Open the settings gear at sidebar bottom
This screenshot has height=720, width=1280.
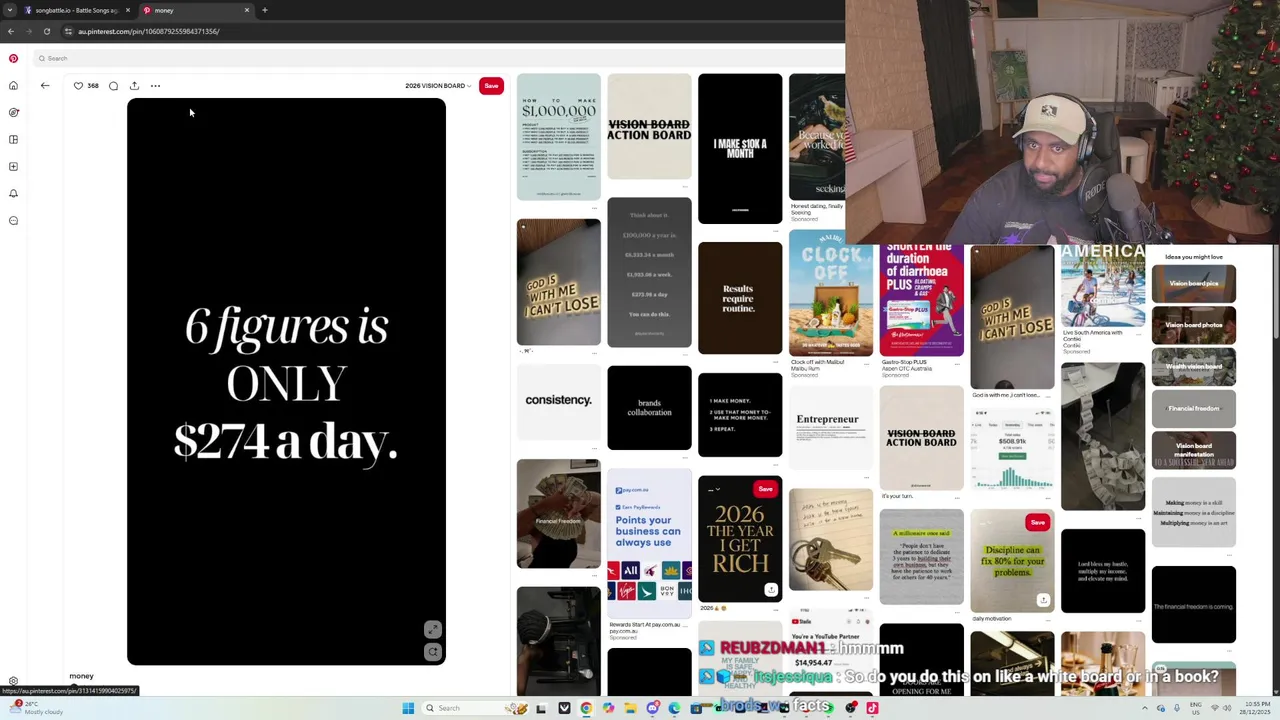13,681
